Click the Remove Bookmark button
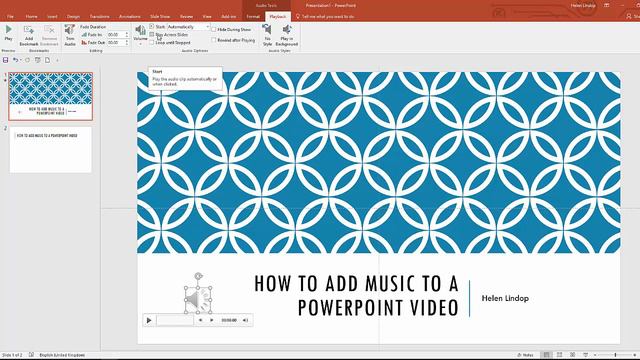The image size is (640, 360). pyautogui.click(x=49, y=35)
